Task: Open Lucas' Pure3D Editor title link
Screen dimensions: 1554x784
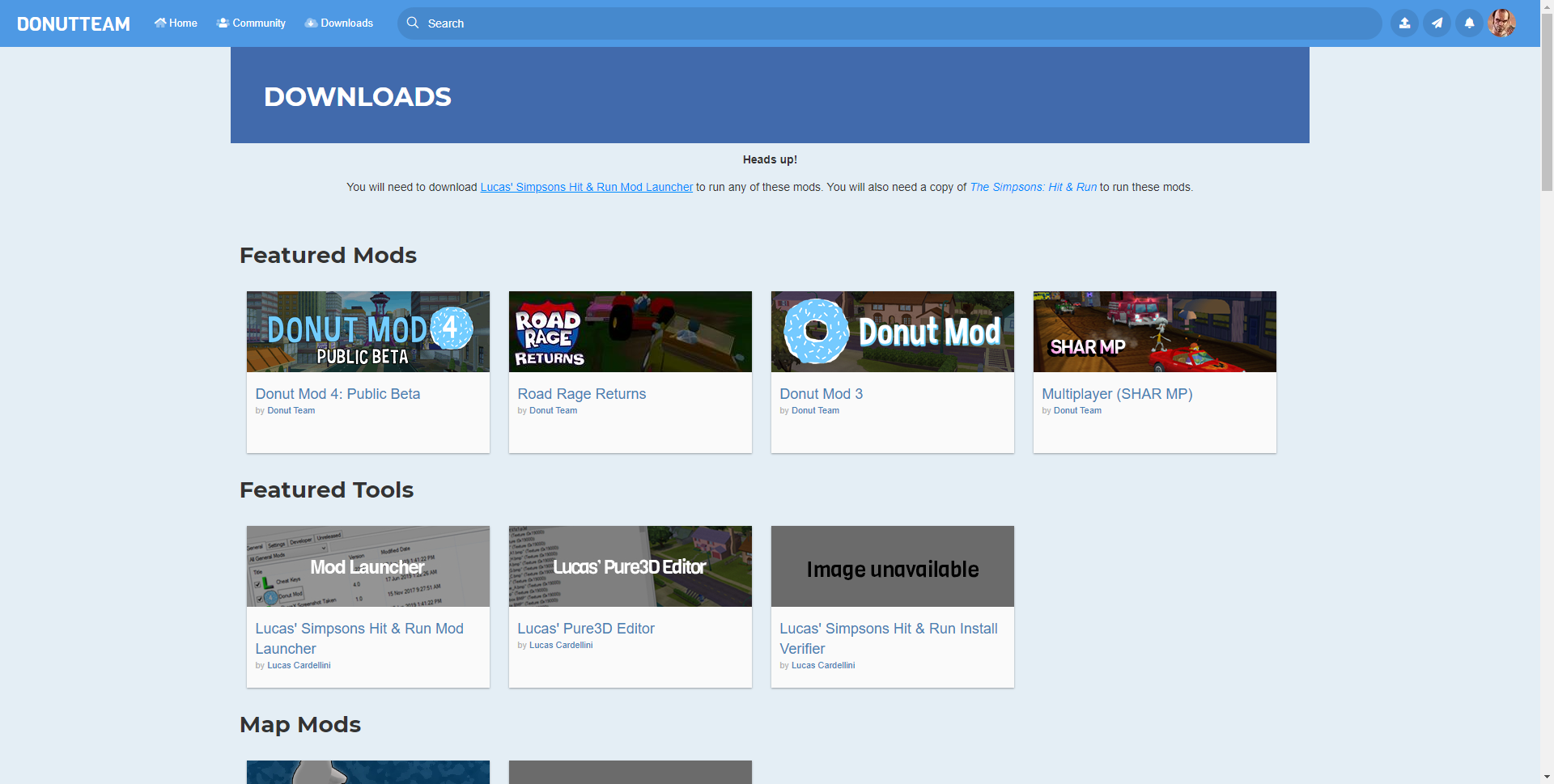Action: coord(586,629)
